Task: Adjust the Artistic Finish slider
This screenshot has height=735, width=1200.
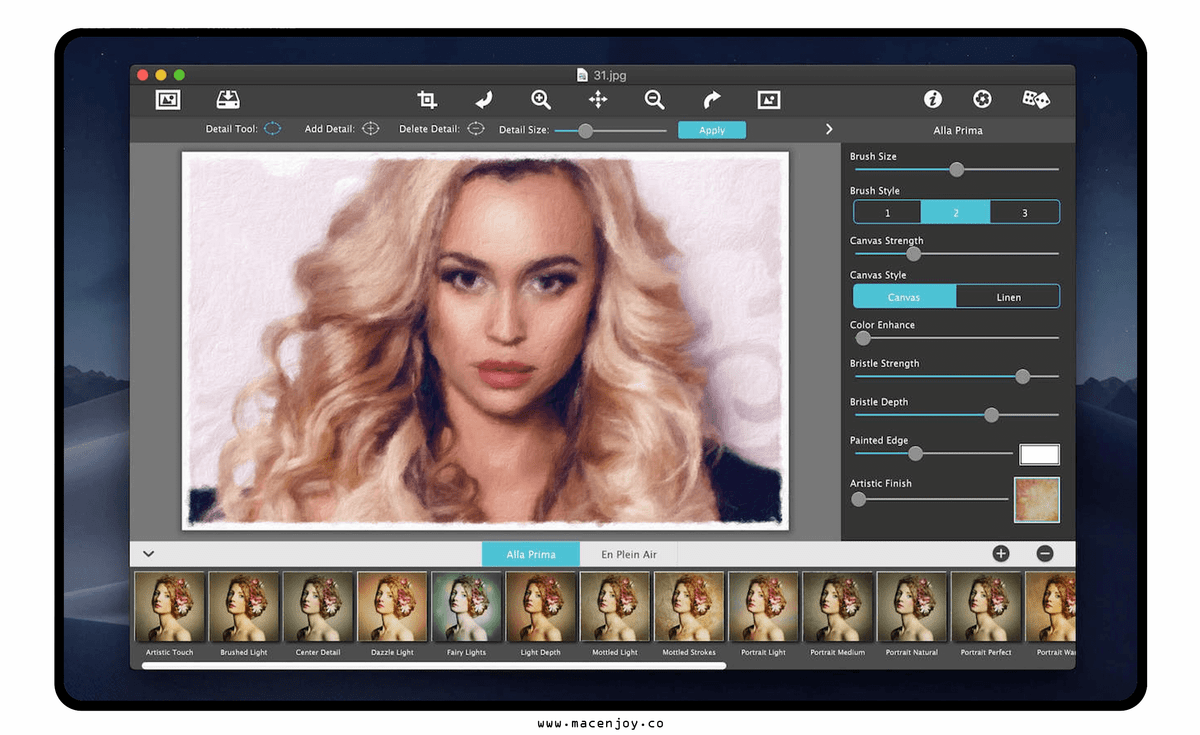Action: tap(929, 498)
